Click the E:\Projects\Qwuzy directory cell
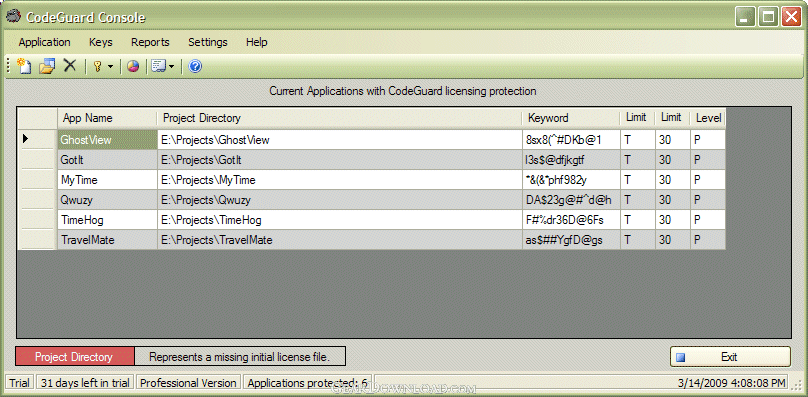This screenshot has width=808, height=397. click(340, 200)
